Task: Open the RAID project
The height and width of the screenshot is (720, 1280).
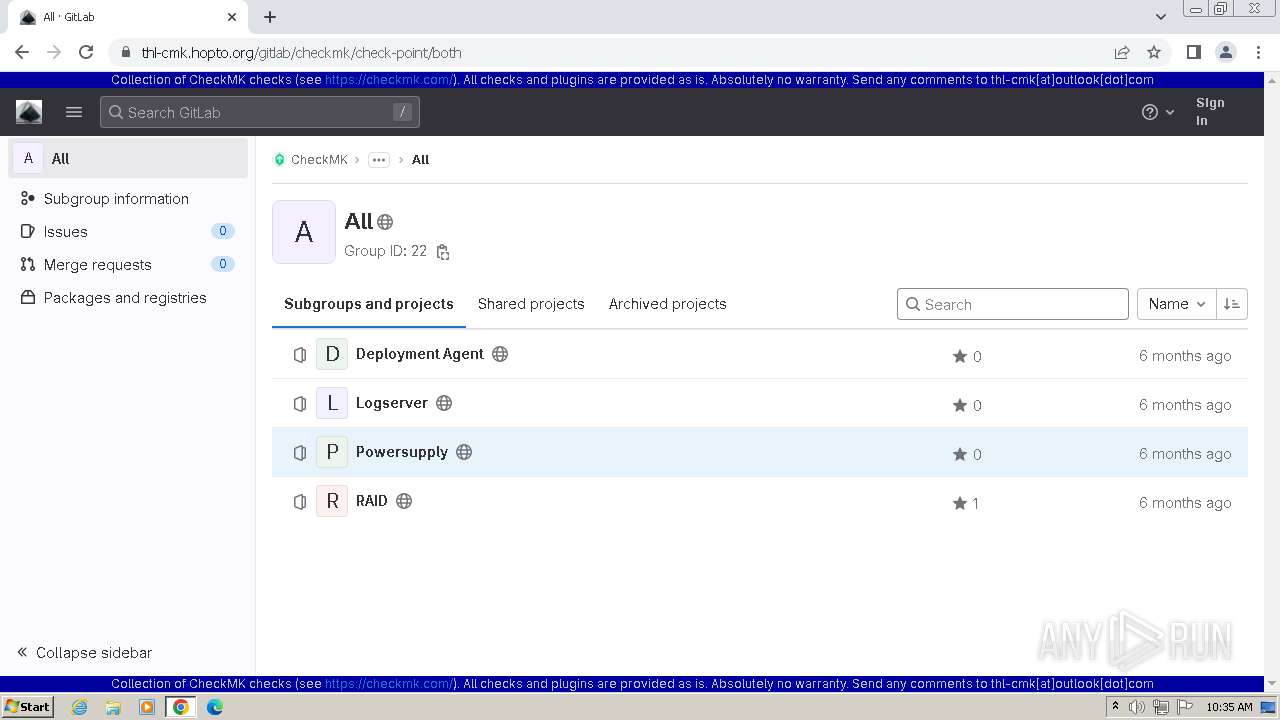Action: click(372, 501)
